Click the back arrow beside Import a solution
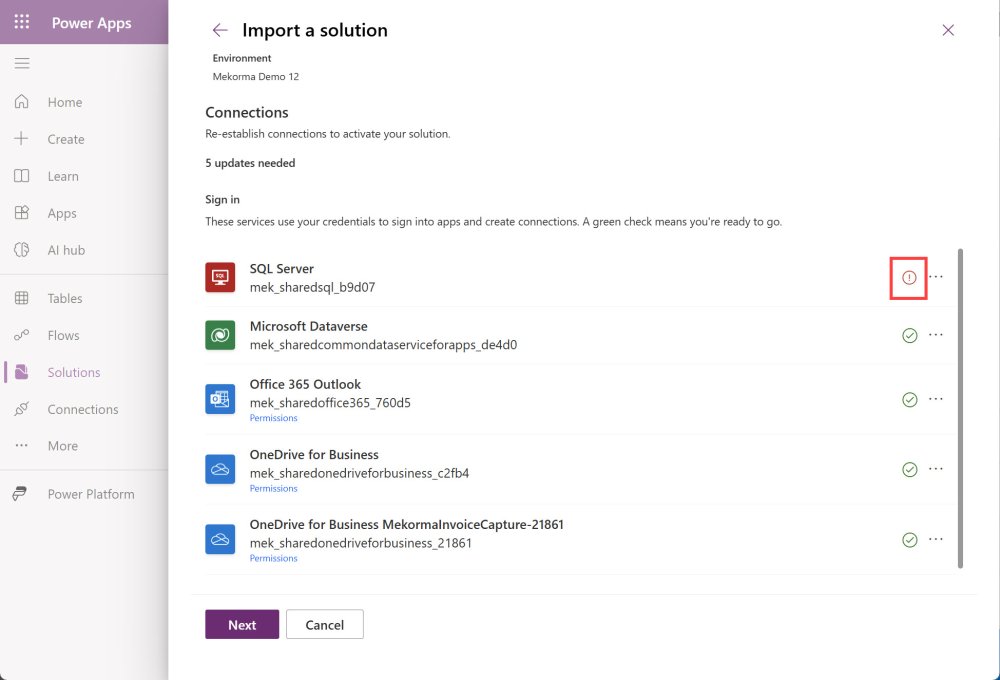 point(220,30)
